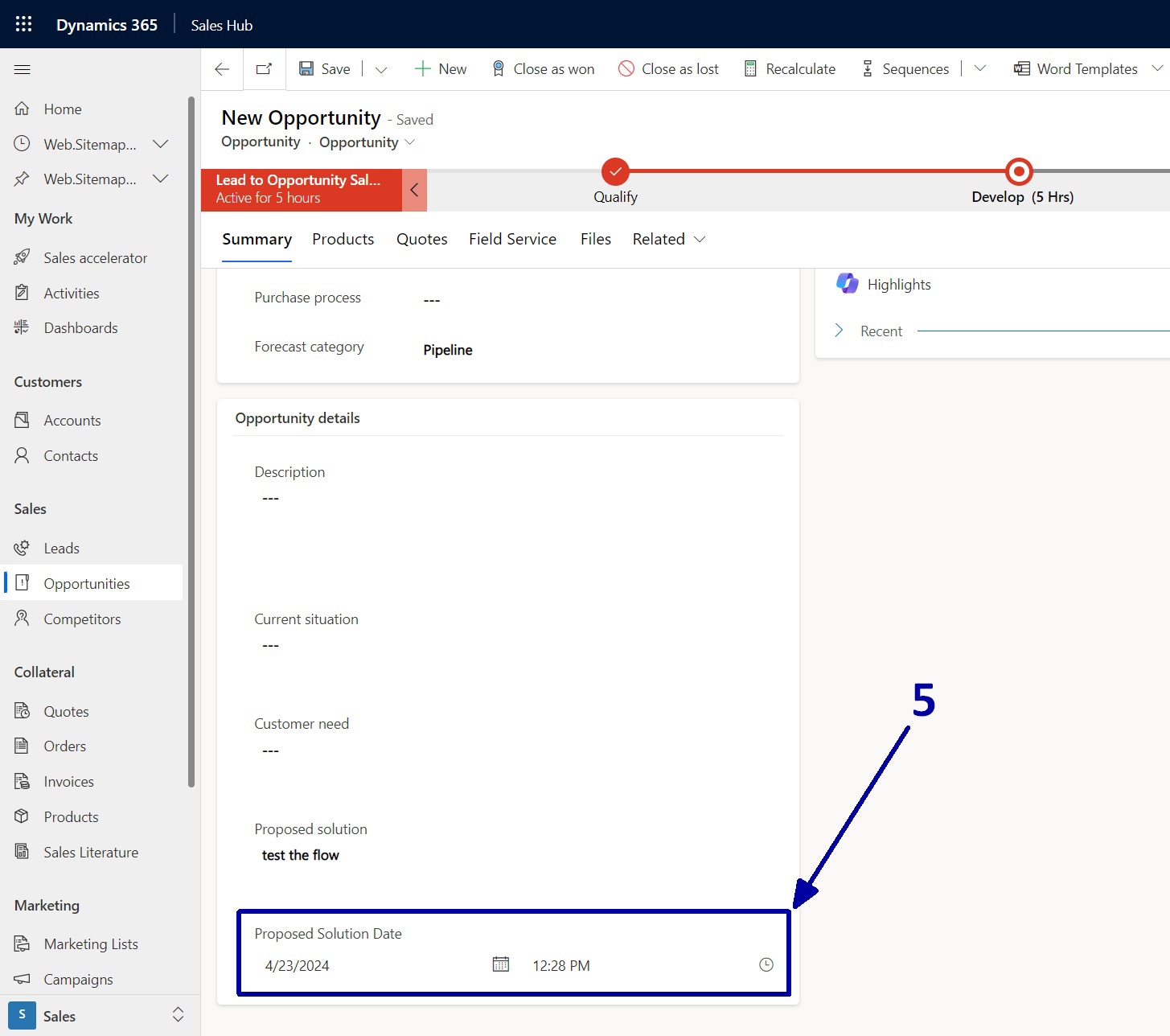Go back using the back arrow
This screenshot has width=1170, height=1036.
pyautogui.click(x=223, y=69)
